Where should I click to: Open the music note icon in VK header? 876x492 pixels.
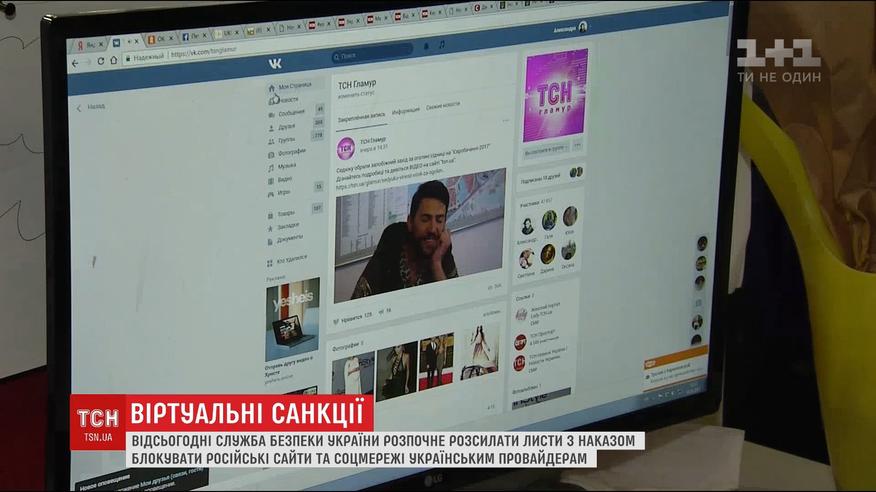click(x=442, y=44)
